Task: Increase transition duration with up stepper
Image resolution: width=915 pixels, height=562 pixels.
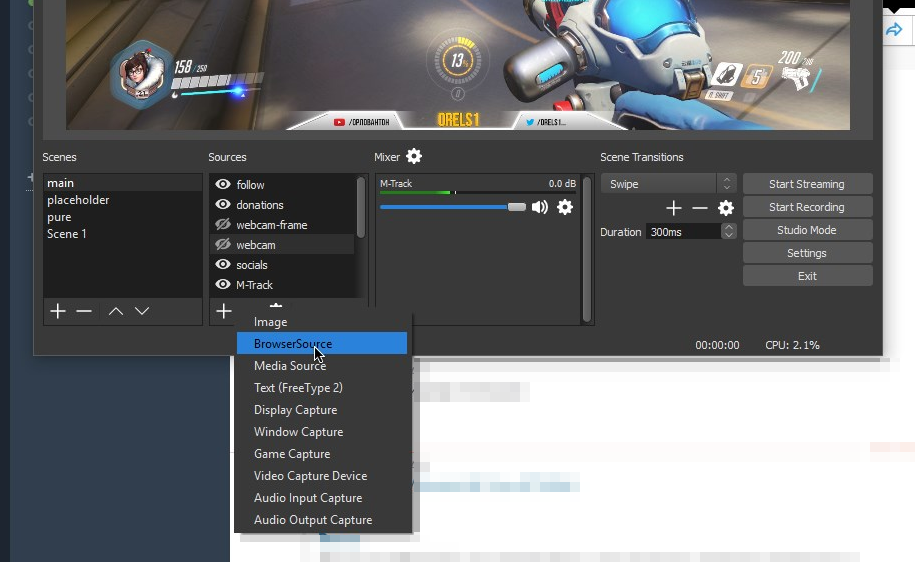Action: (x=728, y=228)
